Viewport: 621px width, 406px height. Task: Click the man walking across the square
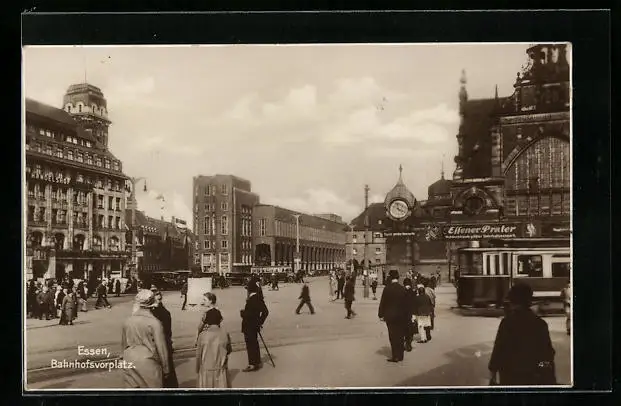305,297
